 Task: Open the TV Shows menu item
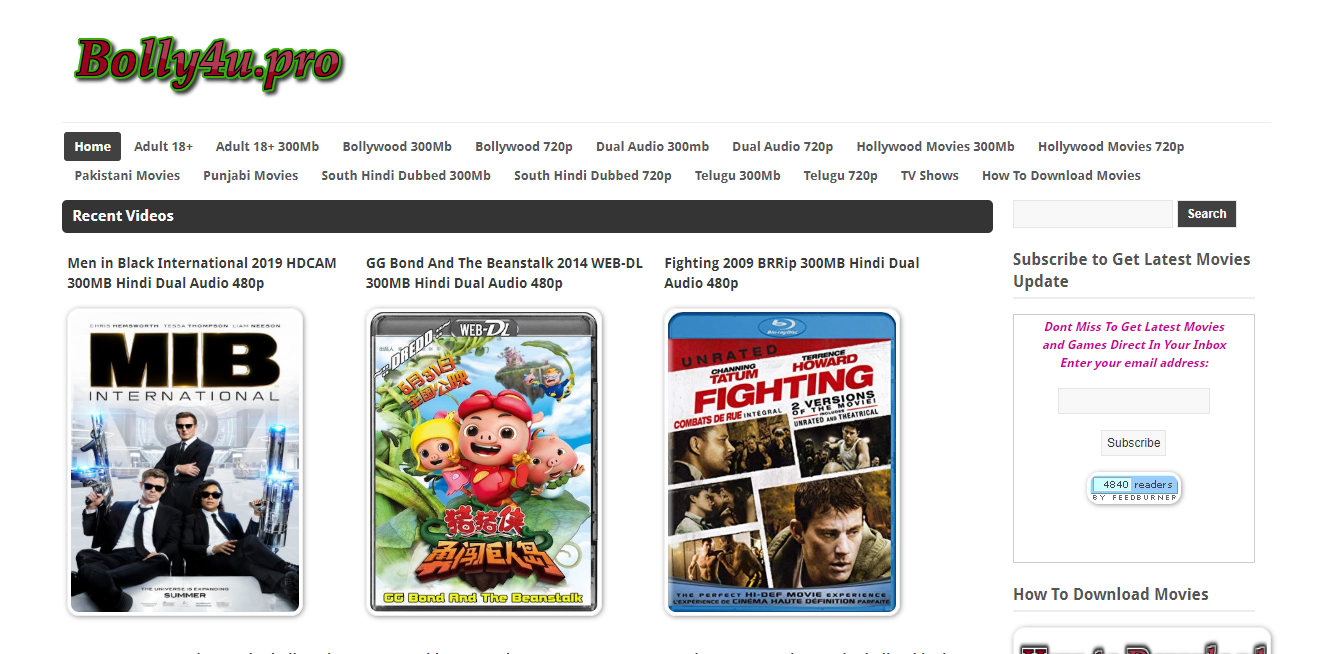(929, 175)
